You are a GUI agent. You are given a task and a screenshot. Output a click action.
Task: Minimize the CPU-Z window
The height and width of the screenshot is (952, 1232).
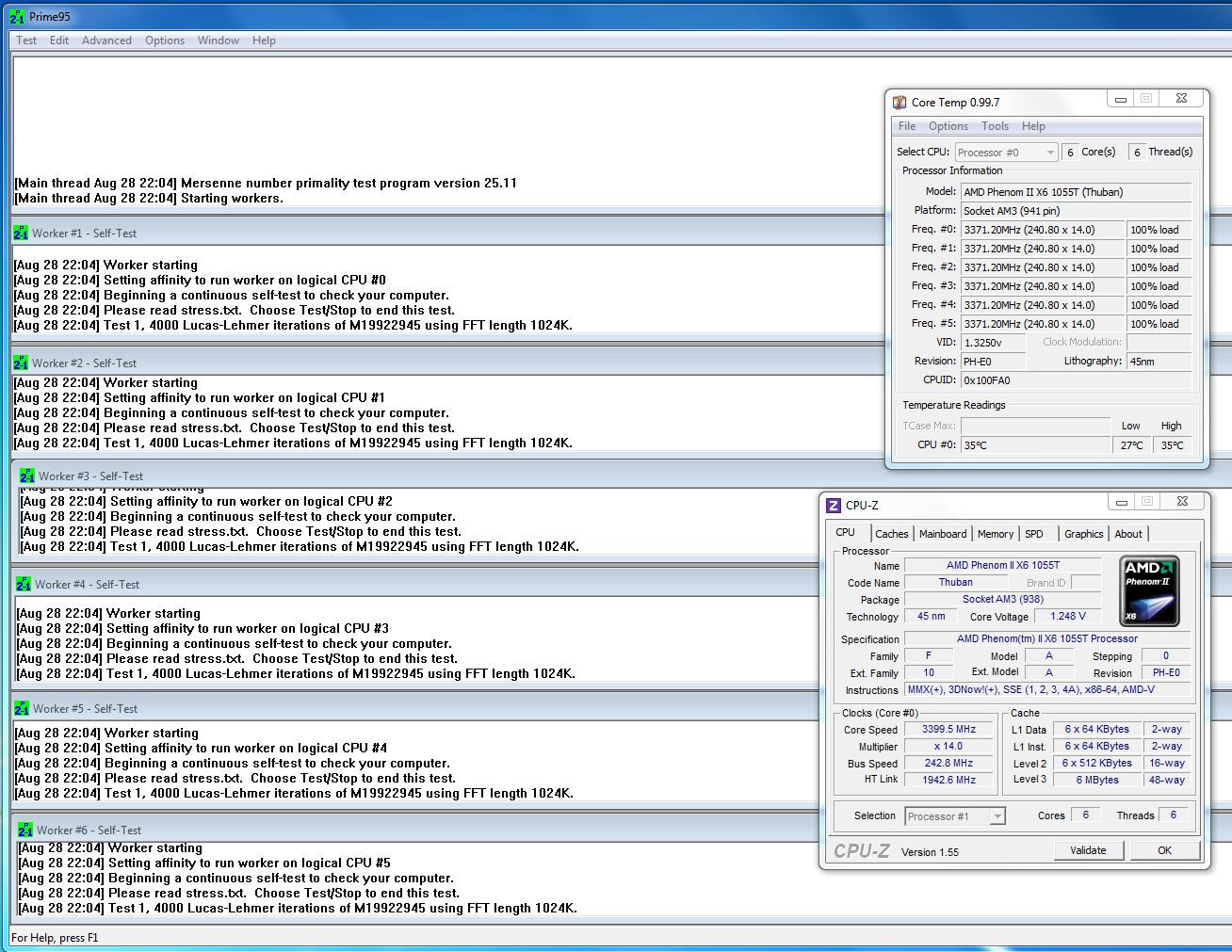(x=1122, y=502)
